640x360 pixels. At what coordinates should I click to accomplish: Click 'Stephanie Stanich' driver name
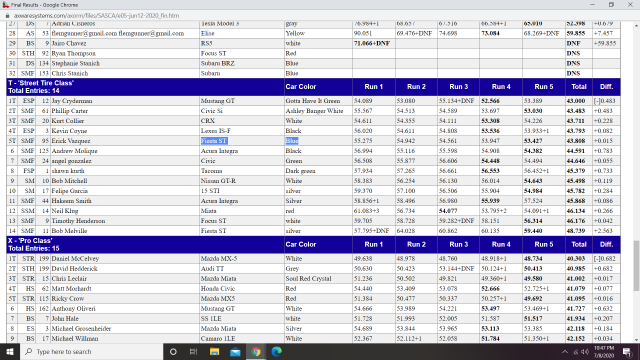[x=76, y=63]
